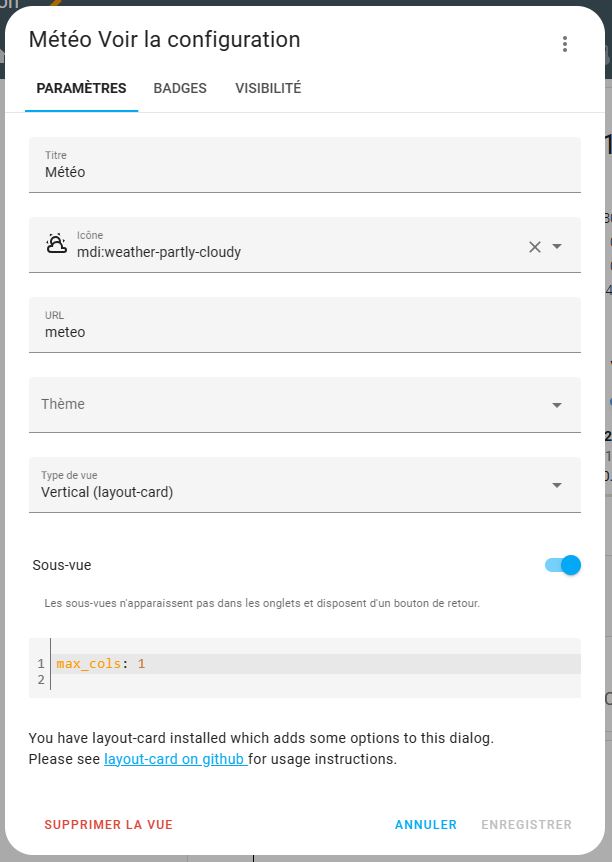Save the configuration with ENREGISTRER
The height and width of the screenshot is (862, 612).
pyautogui.click(x=527, y=825)
